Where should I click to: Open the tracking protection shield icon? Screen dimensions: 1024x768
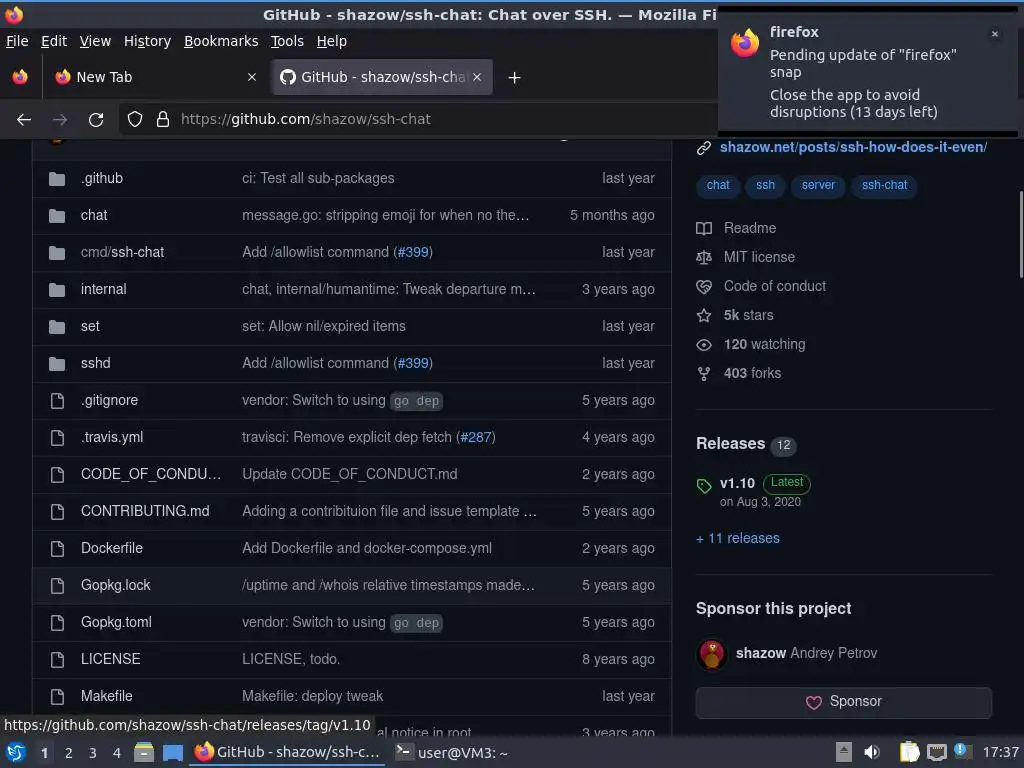coord(135,120)
